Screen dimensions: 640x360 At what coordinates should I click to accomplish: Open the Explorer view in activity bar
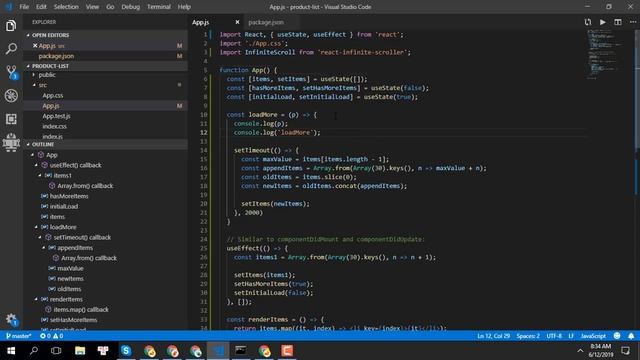pyautogui.click(x=11, y=26)
